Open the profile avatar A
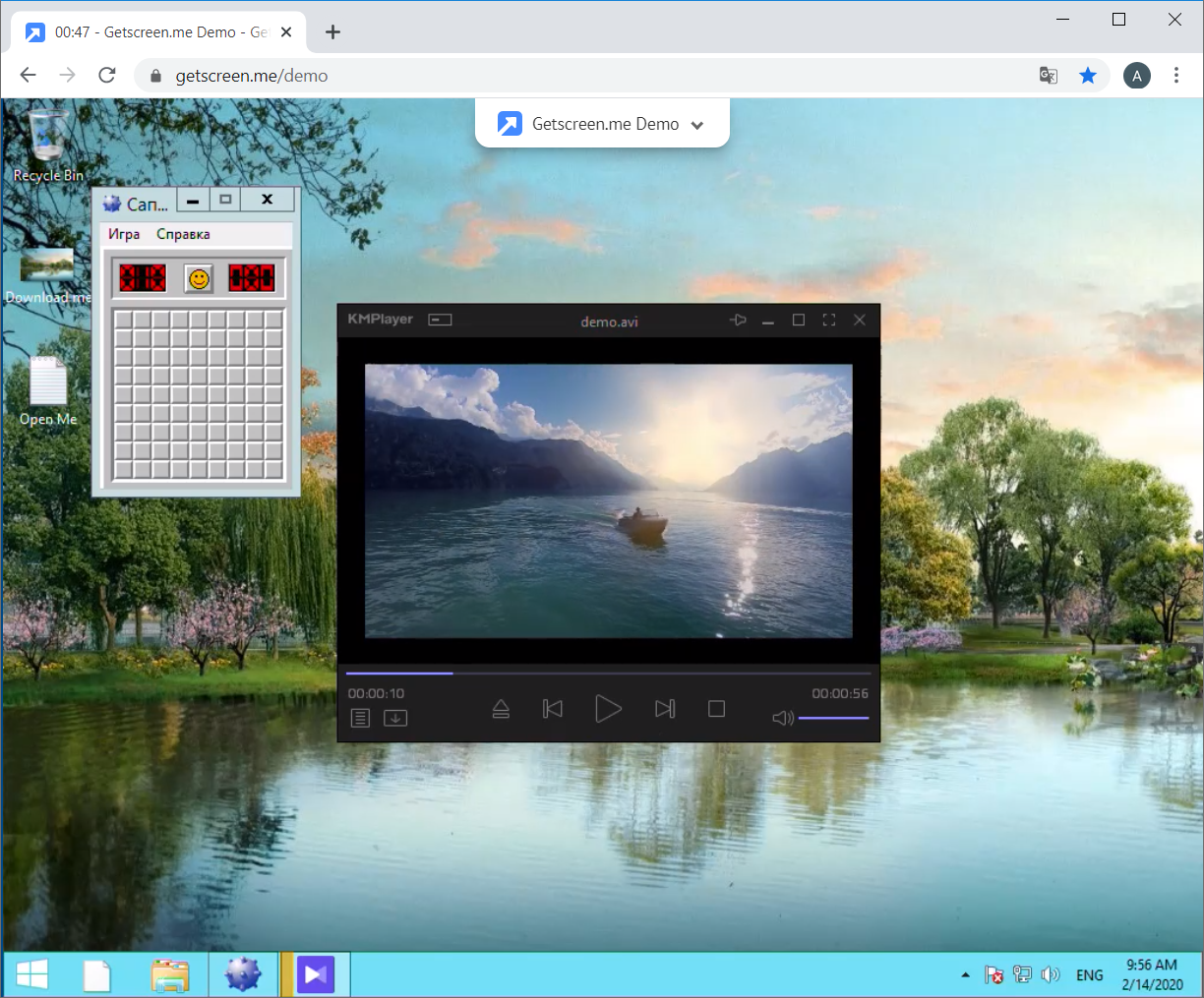This screenshot has width=1204, height=998. coord(1137,76)
